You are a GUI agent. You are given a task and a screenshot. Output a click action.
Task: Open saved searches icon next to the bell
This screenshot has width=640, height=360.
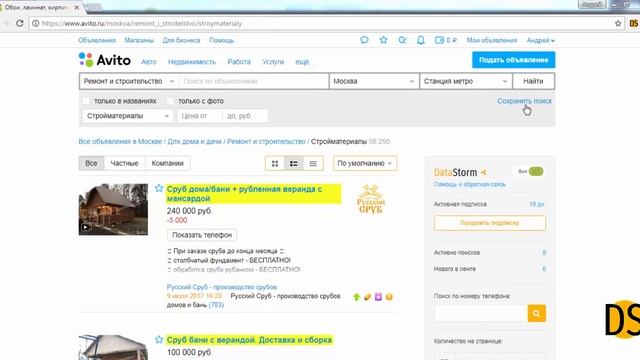pyautogui.click(x=402, y=40)
